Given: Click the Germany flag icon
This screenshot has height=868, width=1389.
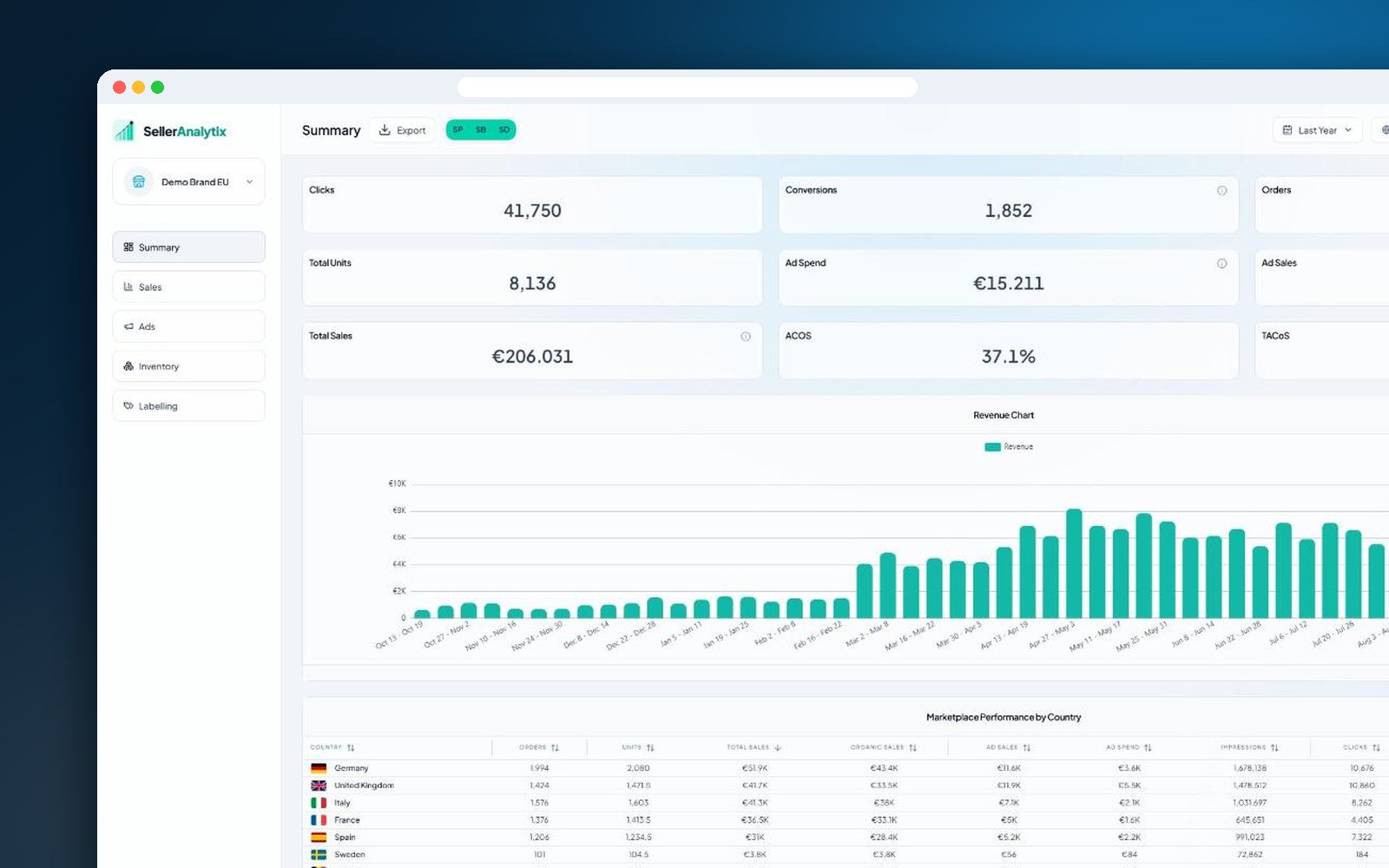Looking at the screenshot, I should pos(319,768).
